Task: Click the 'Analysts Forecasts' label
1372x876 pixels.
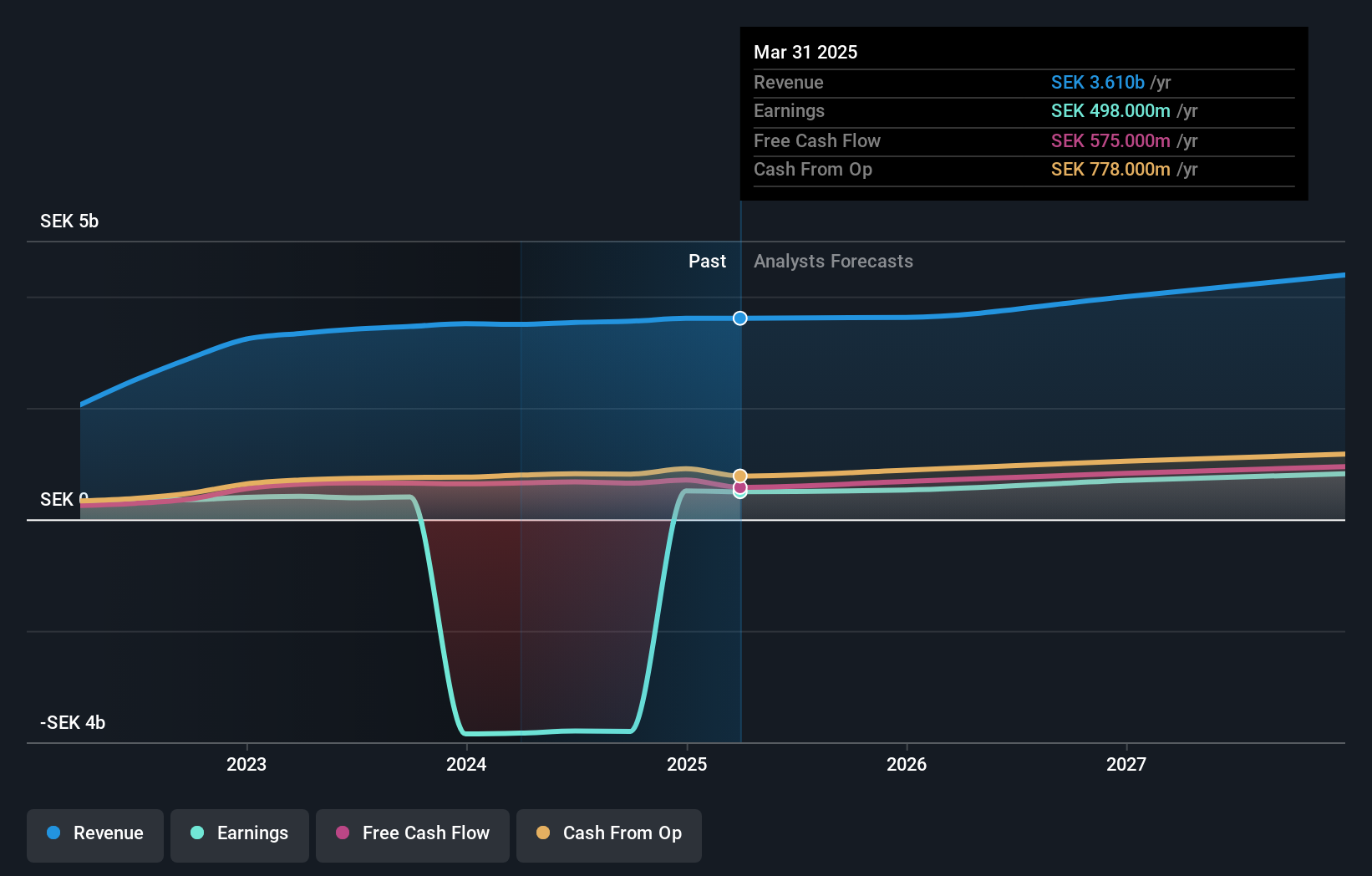Action: [833, 261]
